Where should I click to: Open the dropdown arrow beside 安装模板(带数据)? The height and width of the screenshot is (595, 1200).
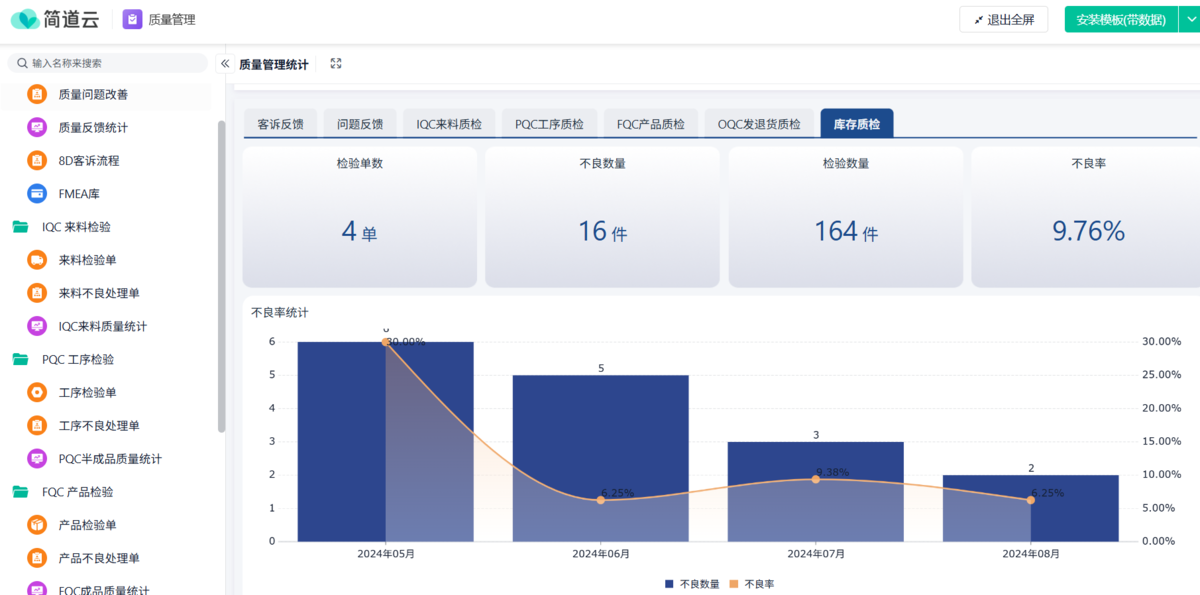point(1189,19)
